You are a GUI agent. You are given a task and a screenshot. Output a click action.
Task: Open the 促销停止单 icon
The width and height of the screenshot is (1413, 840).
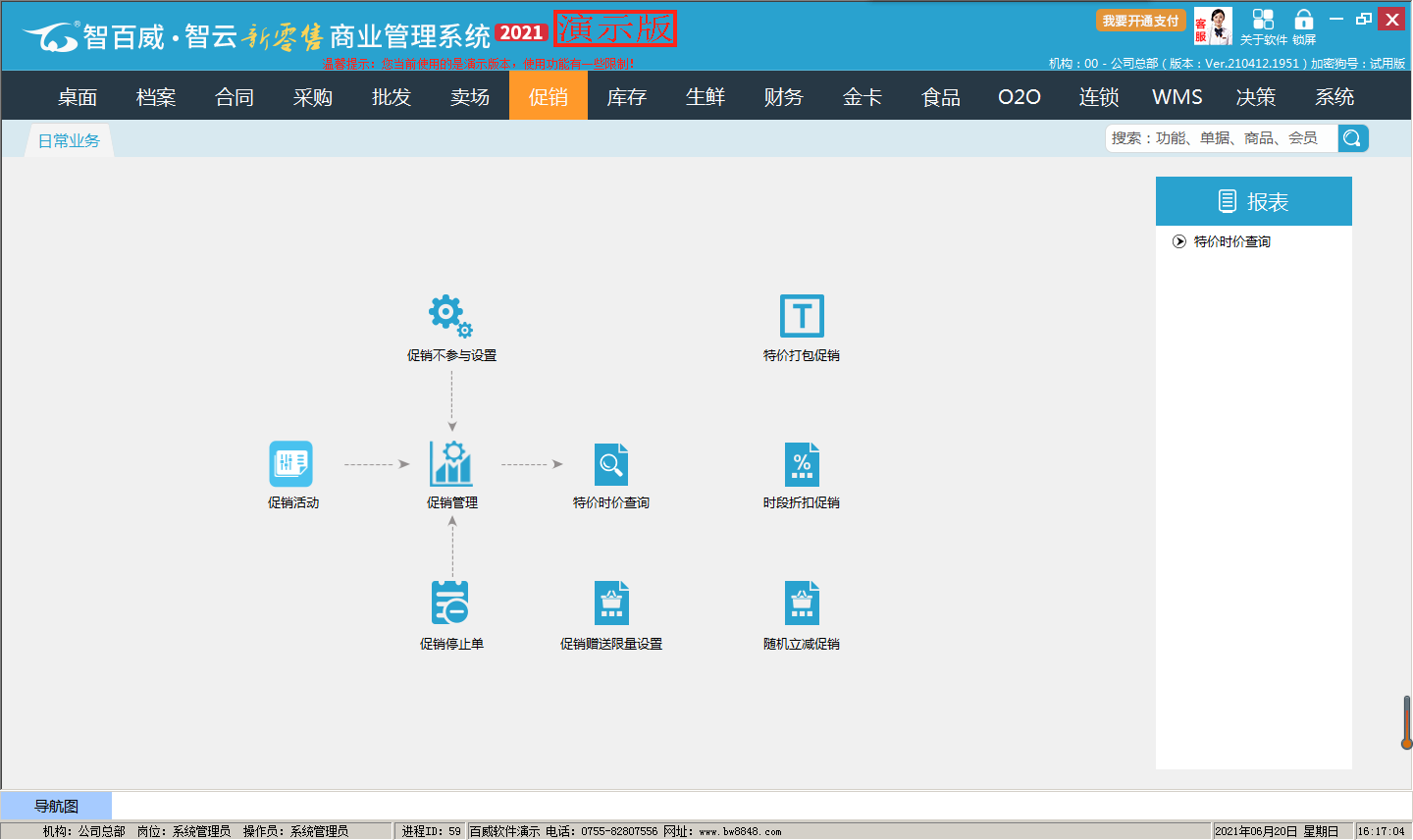(451, 603)
